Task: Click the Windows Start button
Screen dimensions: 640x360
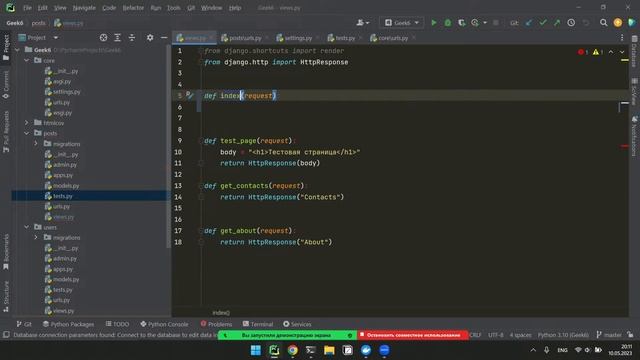Action: [256, 350]
